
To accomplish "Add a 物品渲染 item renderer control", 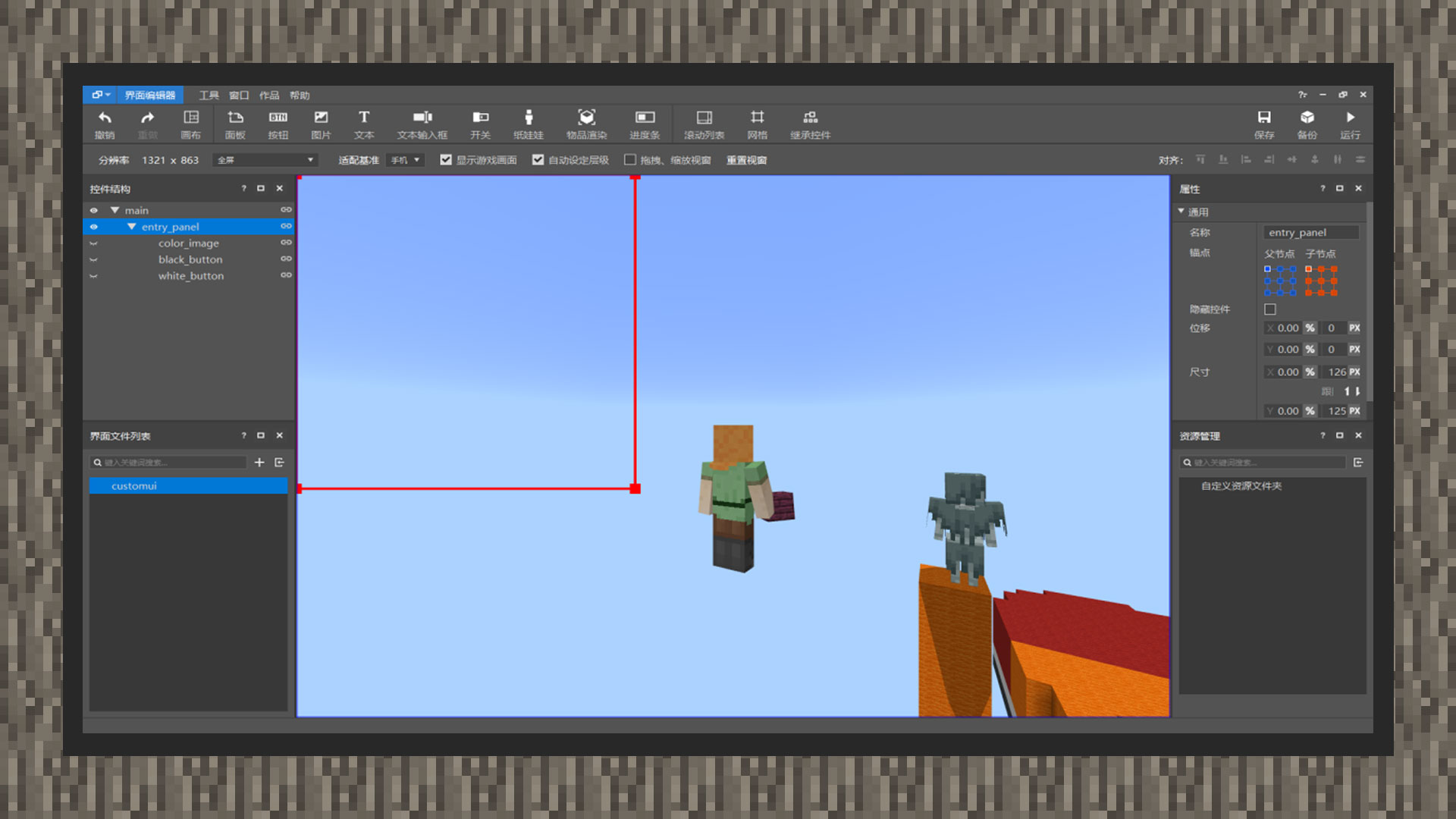I will point(586,124).
